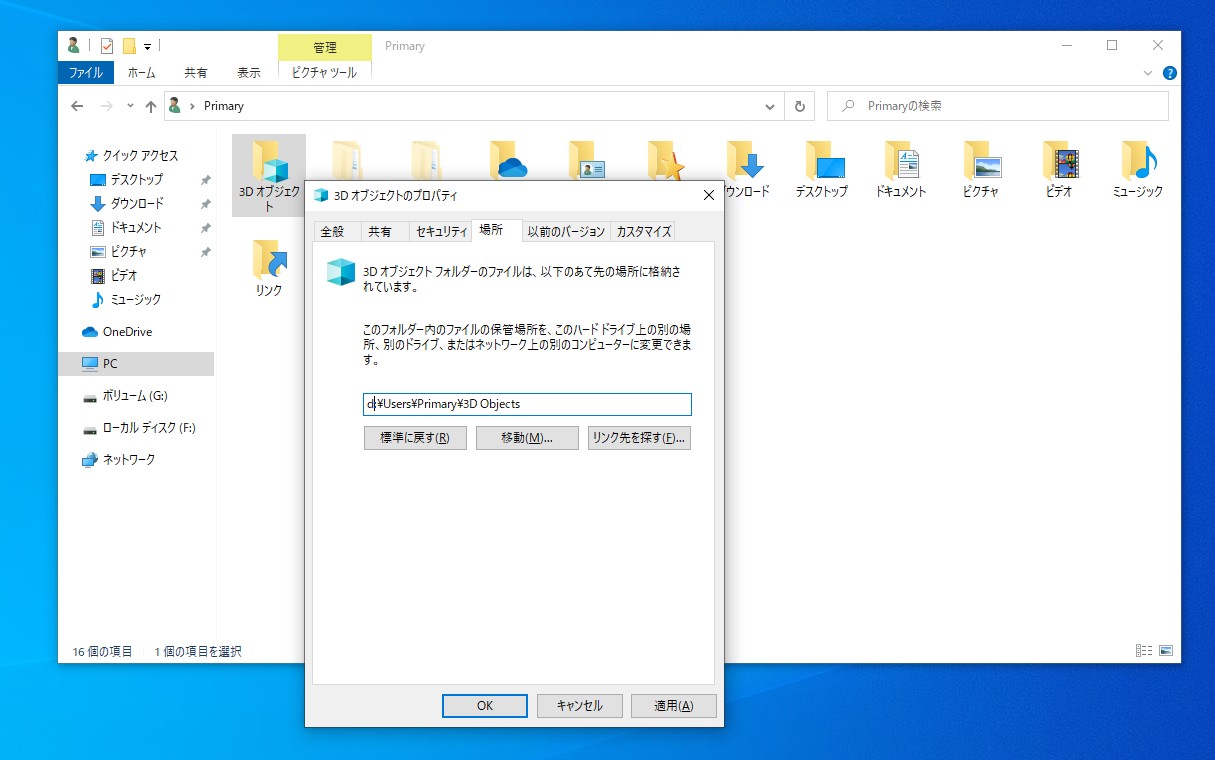The height and width of the screenshot is (760, 1215).
Task: Click the 標準に戻す(R) button
Action: point(415,438)
